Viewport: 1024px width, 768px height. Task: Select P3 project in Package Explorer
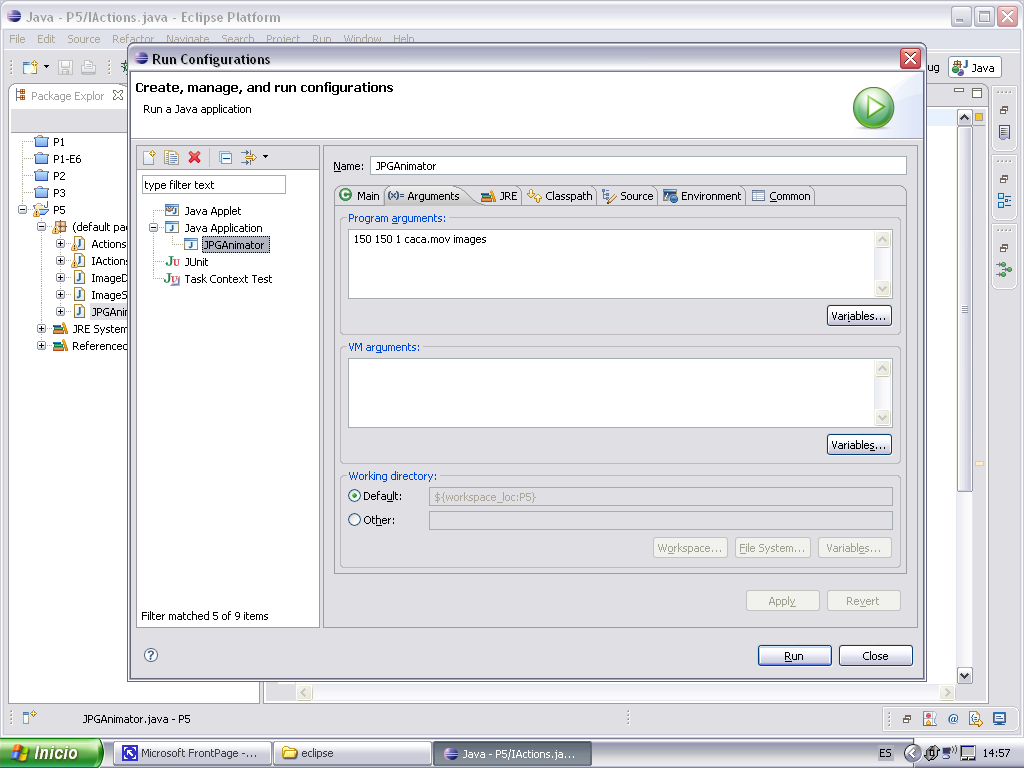click(x=50, y=193)
